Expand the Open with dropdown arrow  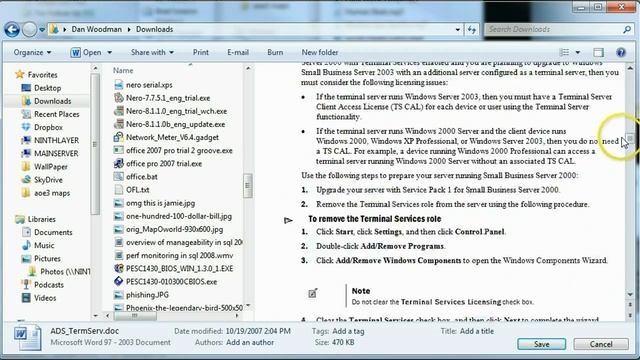pos(109,53)
